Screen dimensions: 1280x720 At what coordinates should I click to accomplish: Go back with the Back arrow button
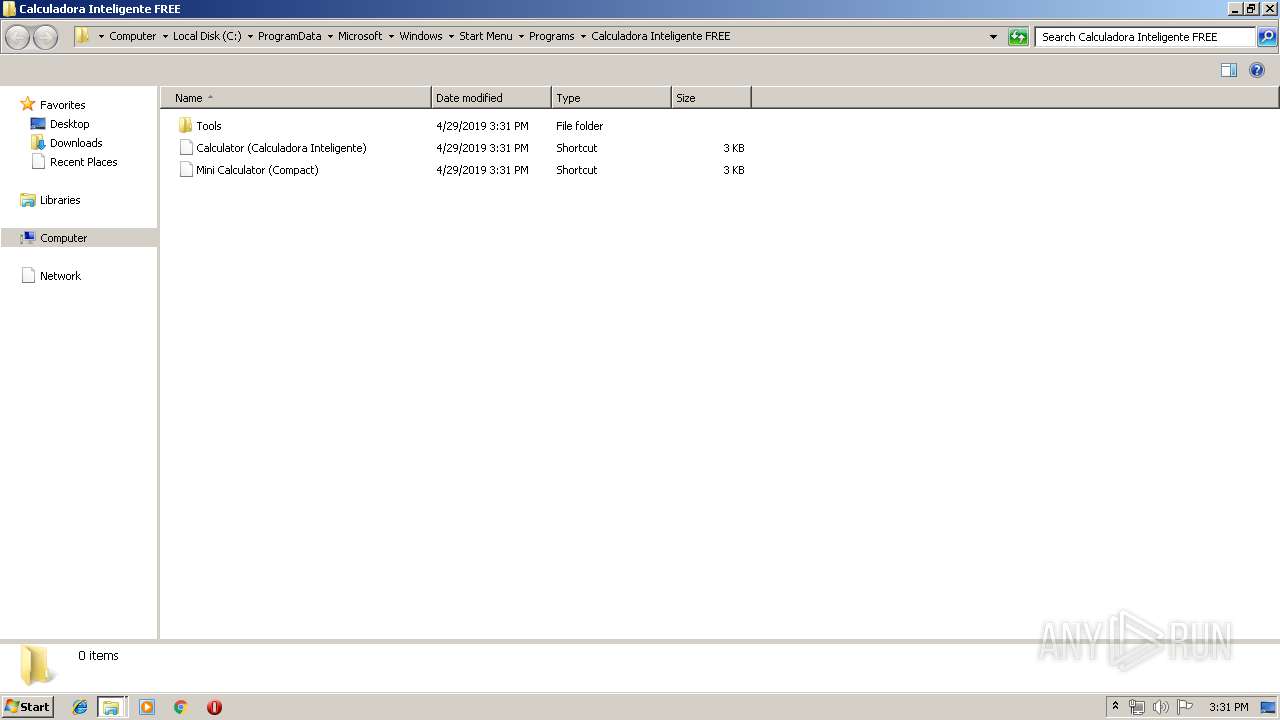click(x=17, y=37)
